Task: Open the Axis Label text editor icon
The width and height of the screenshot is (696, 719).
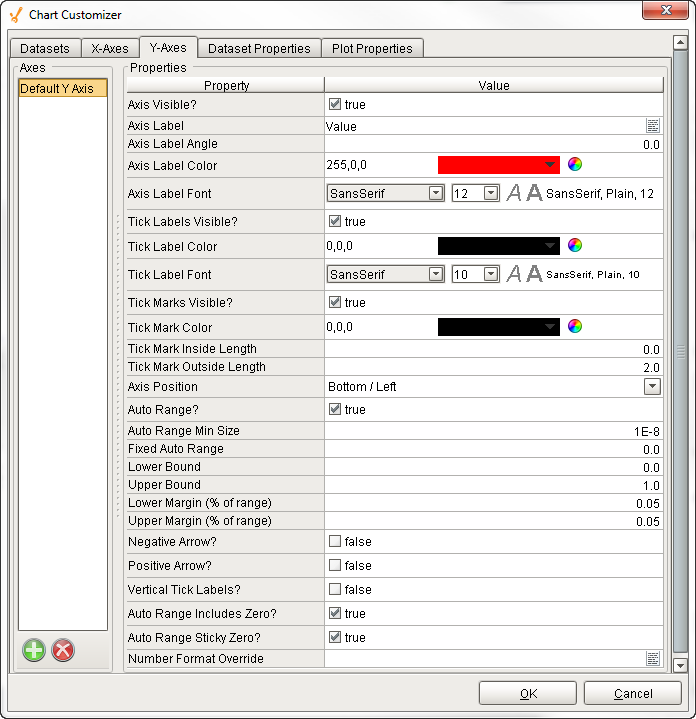Action: click(652, 126)
